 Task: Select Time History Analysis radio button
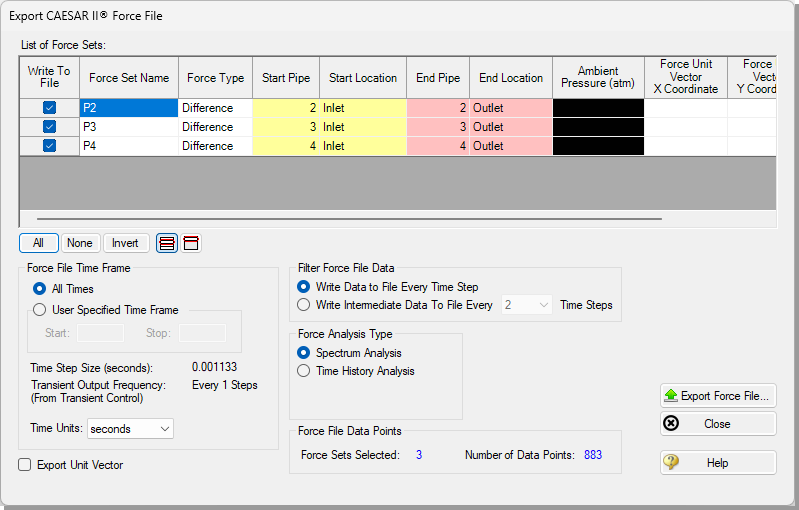click(303, 371)
